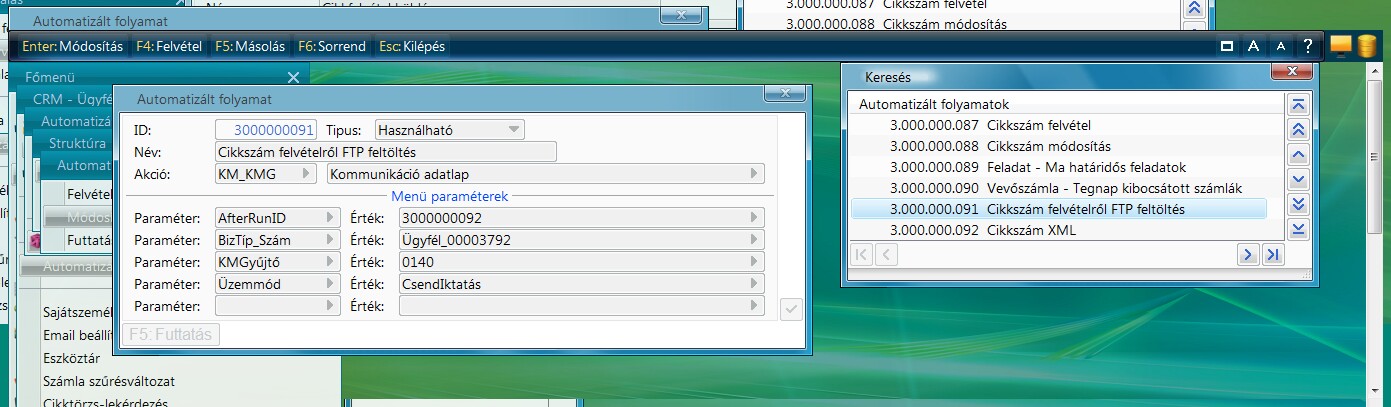Click the yellow monitor icon in toolbar

point(1341,46)
